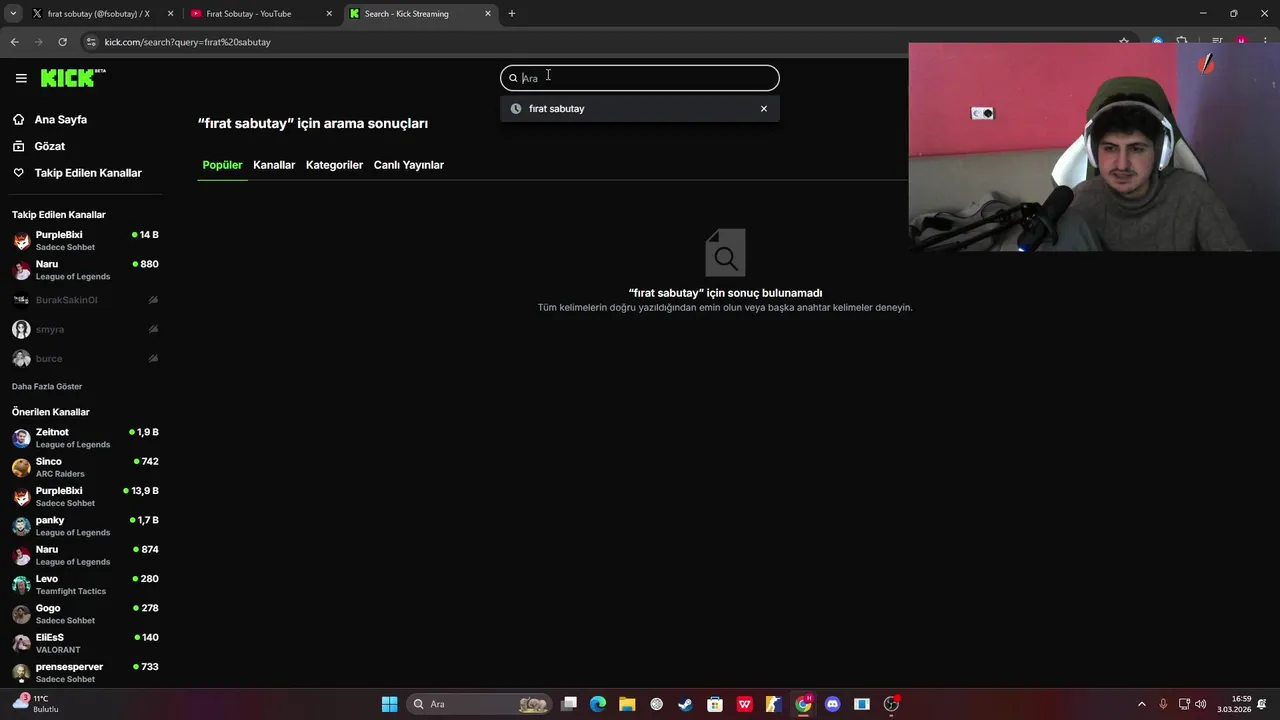
Task: Open a new browser tab
Action: (x=512, y=14)
